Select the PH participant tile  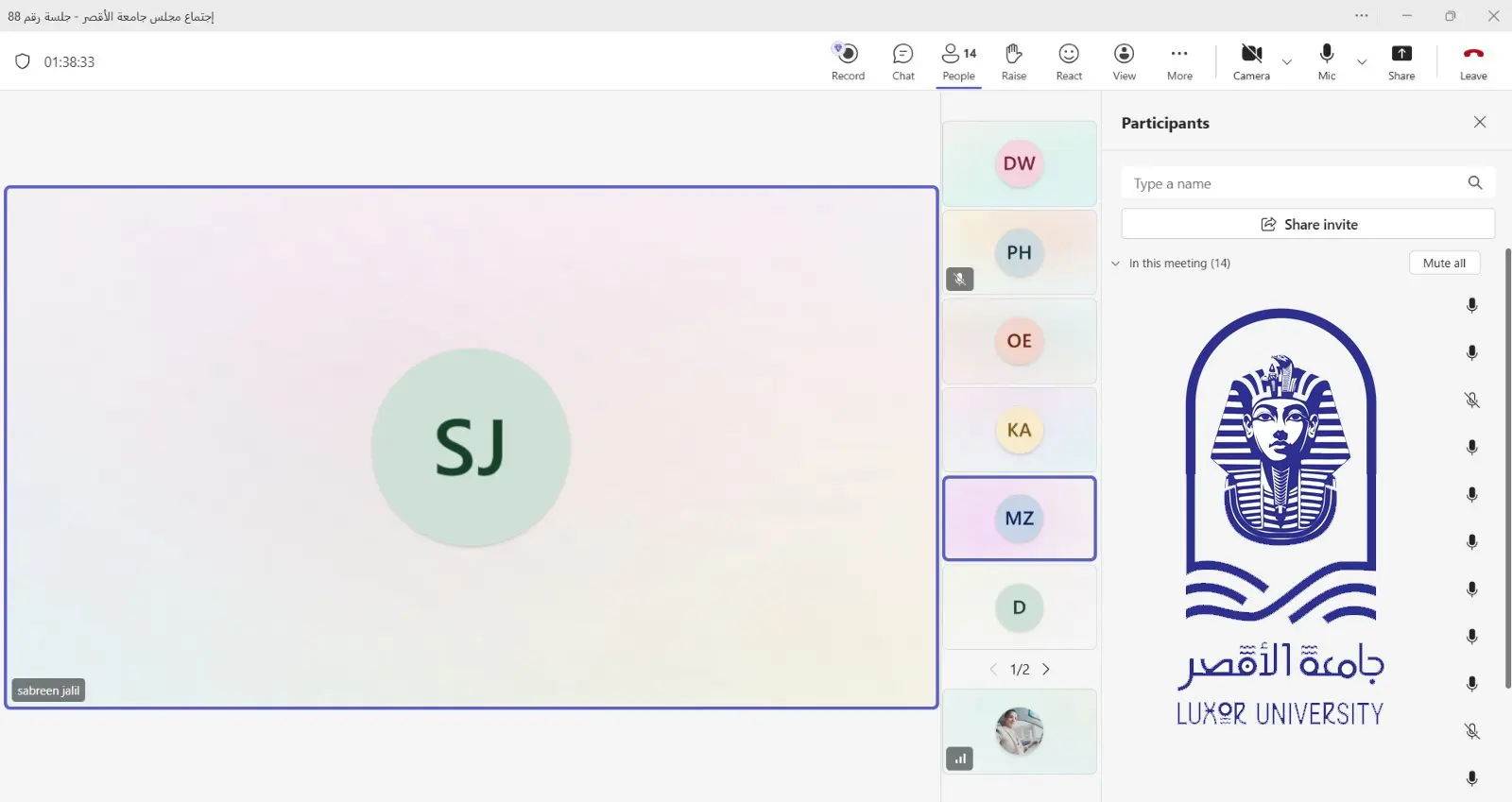click(x=1019, y=252)
